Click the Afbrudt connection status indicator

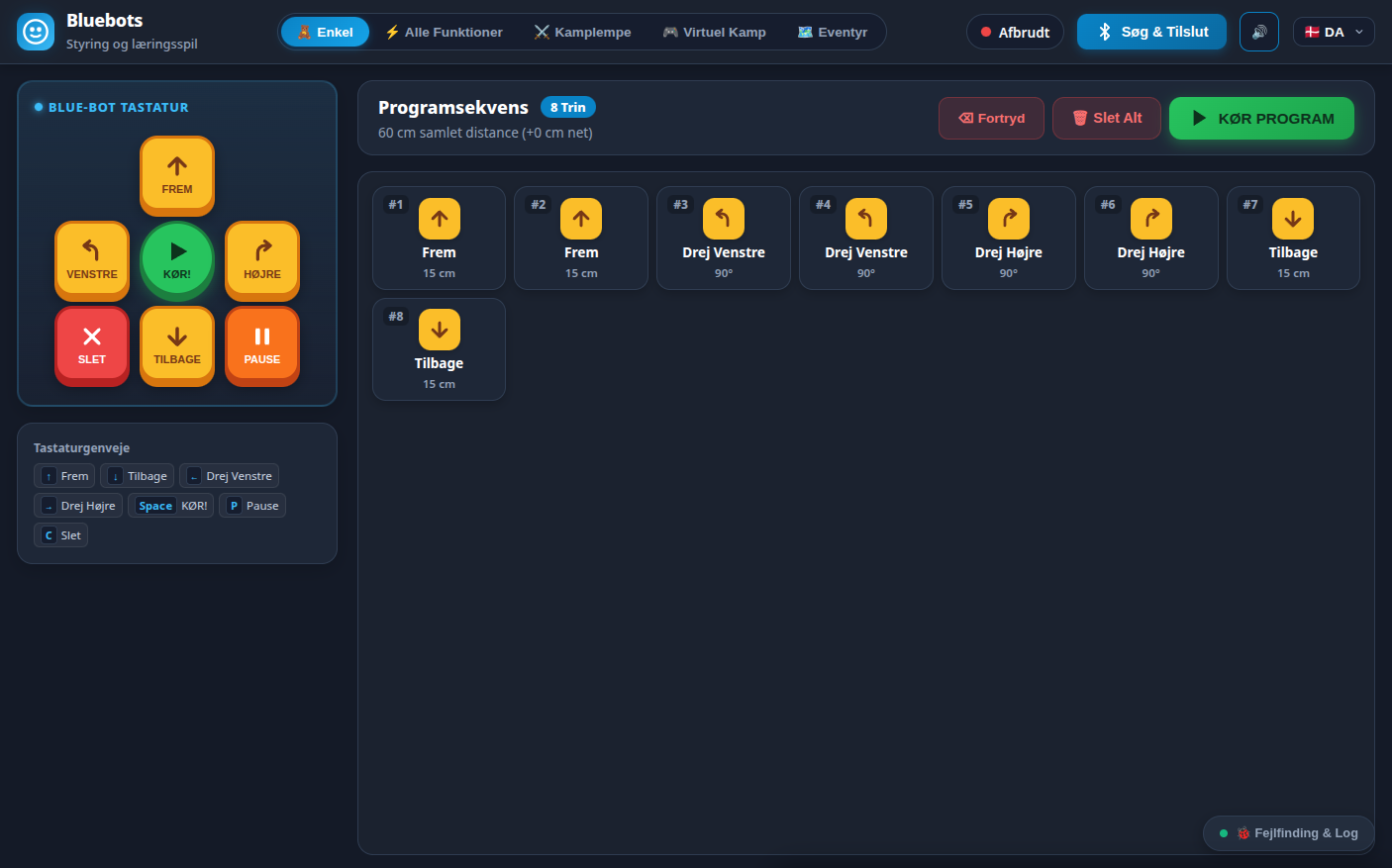click(1015, 32)
